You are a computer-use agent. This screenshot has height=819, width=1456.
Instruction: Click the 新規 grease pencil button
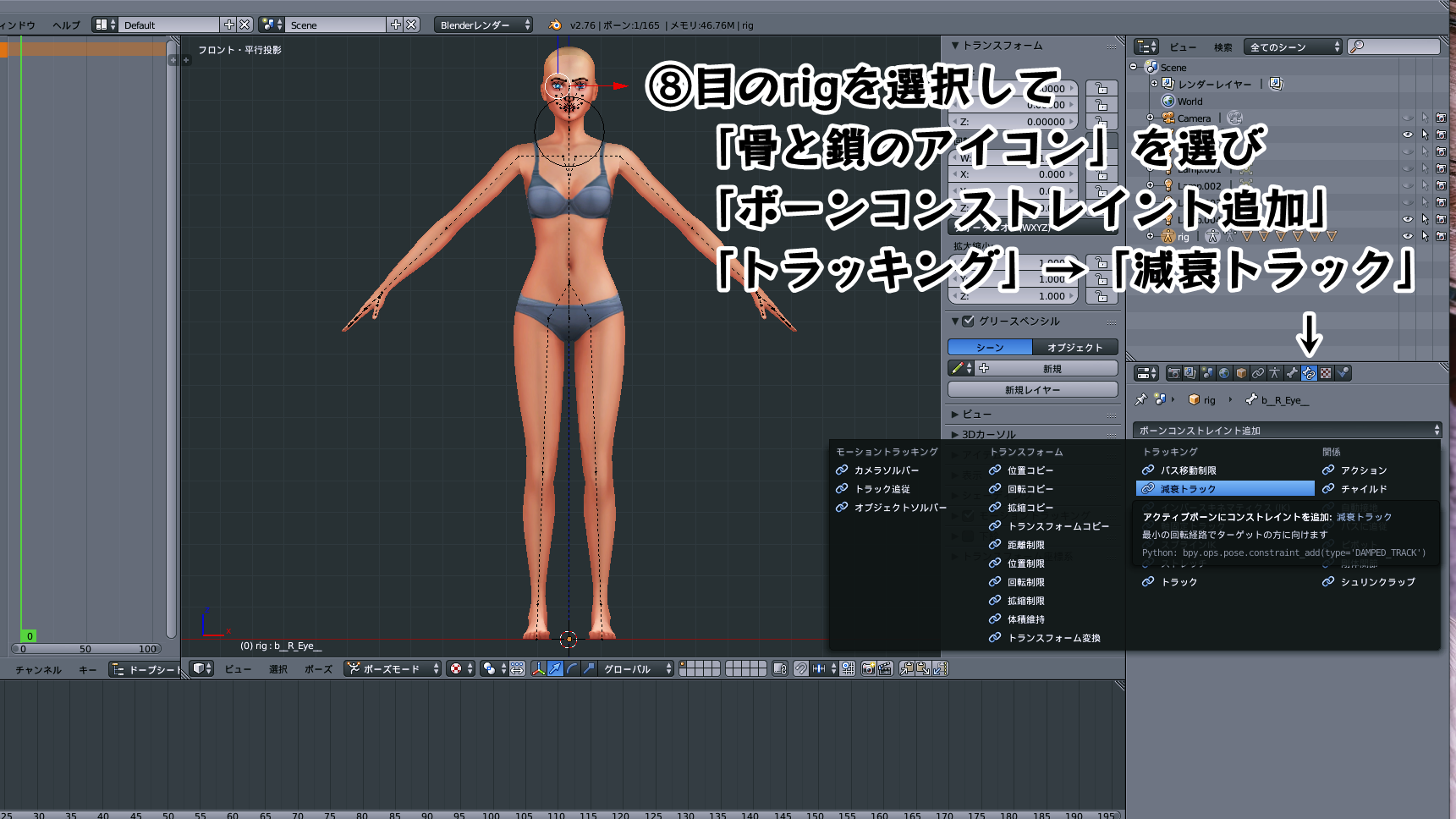pos(1052,368)
